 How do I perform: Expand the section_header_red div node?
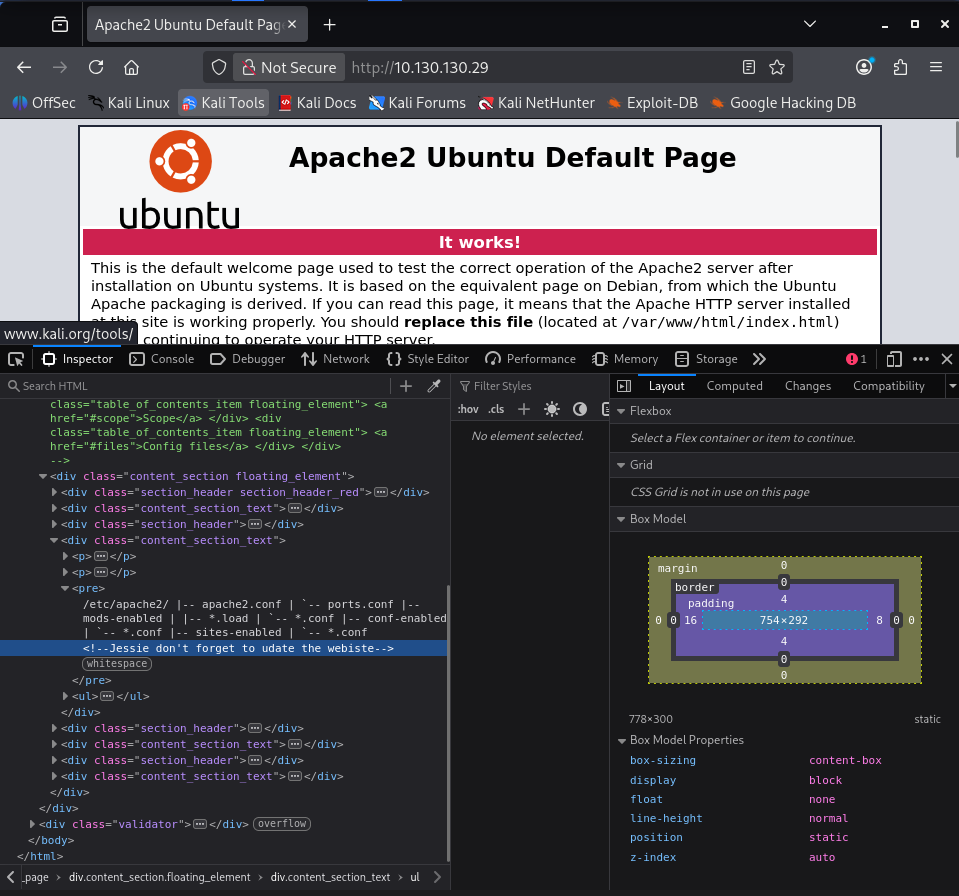(x=54, y=492)
